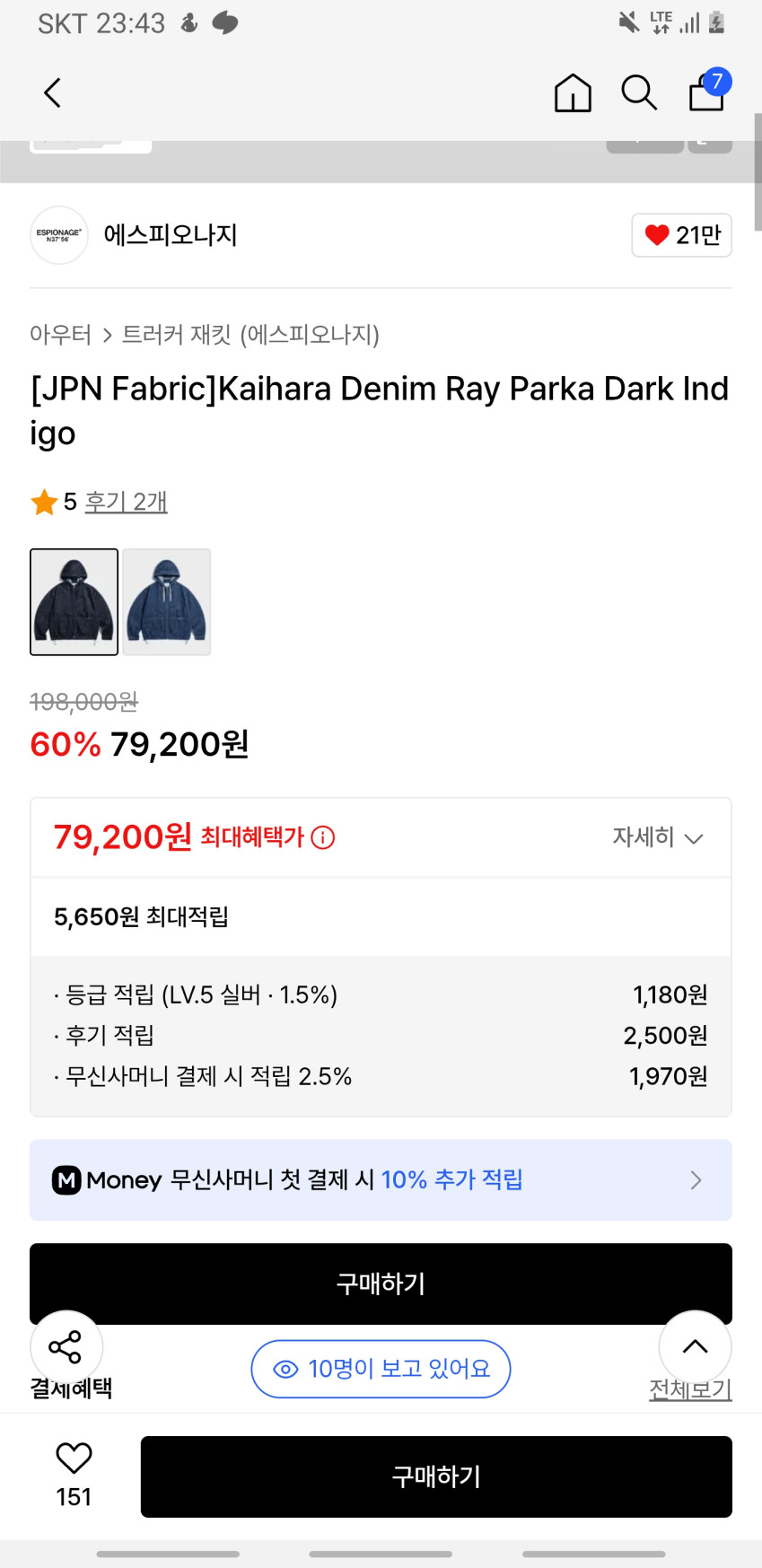The image size is (762, 1568).
Task: Tap the back arrow icon
Action: point(53,92)
